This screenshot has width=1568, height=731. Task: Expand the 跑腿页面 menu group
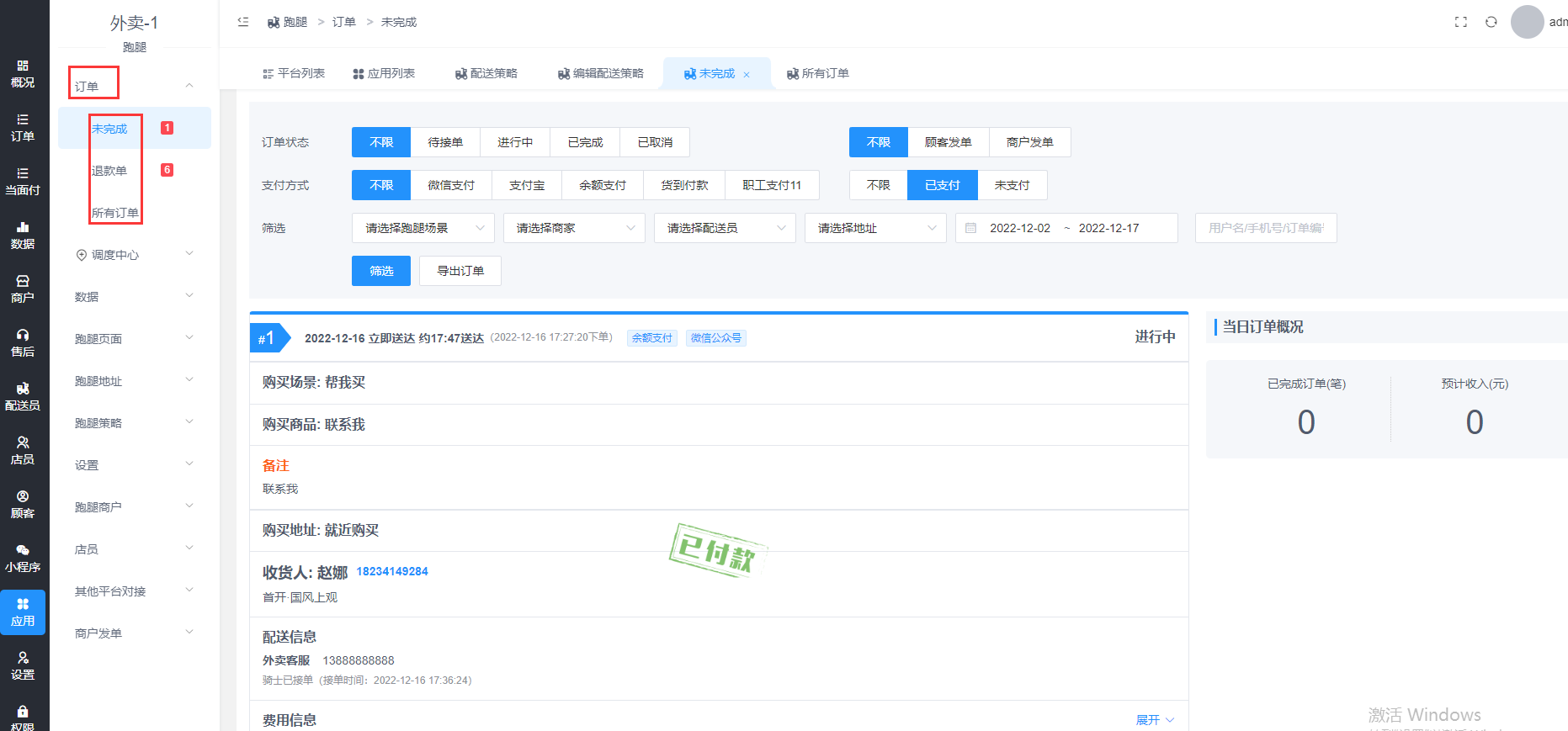pos(135,338)
